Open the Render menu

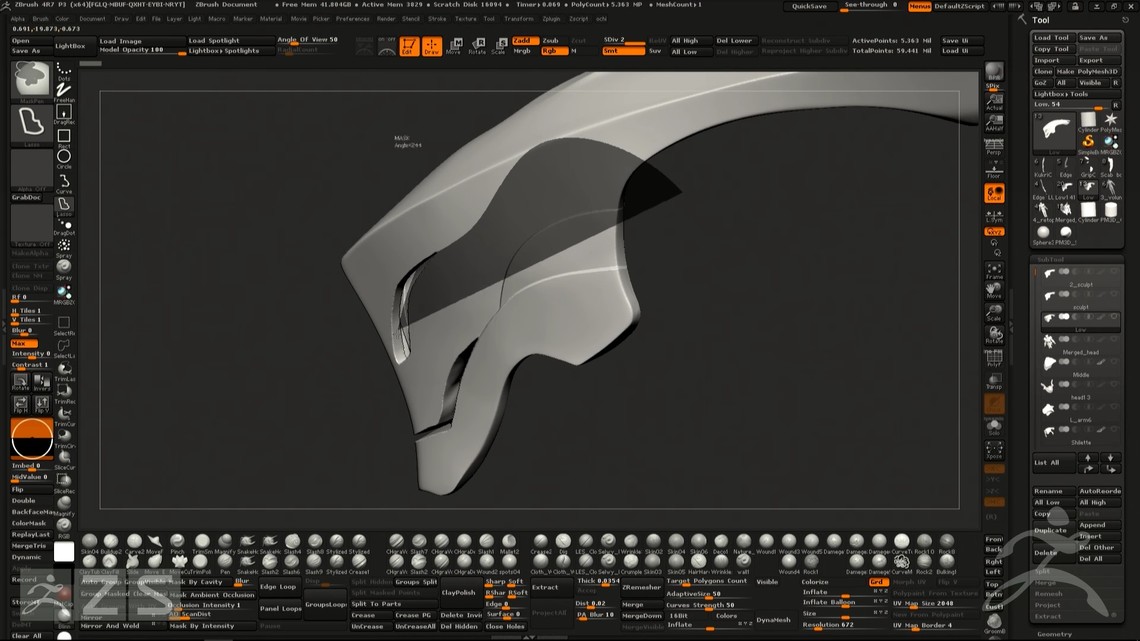tap(386, 19)
